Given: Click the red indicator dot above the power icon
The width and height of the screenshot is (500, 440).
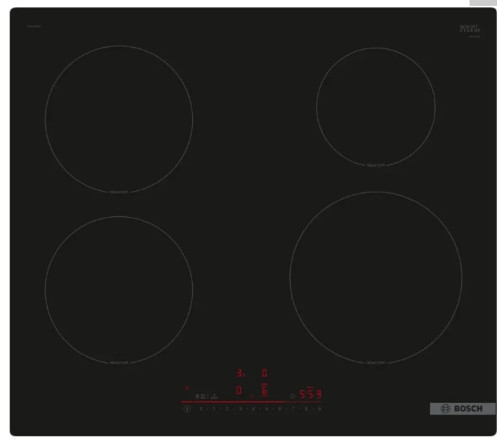Looking at the screenshot, I should pos(187,388).
